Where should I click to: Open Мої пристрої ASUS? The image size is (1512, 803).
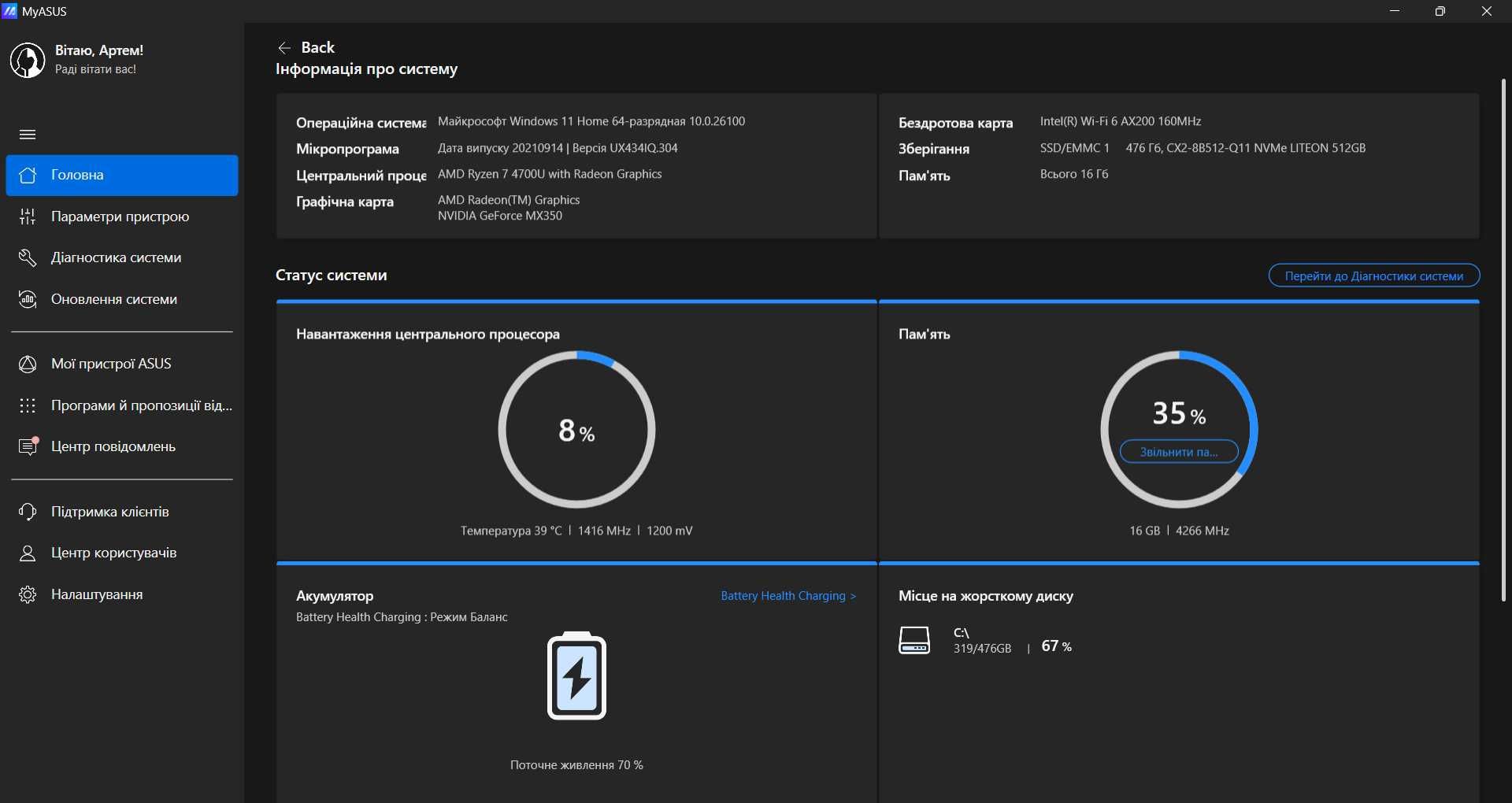(122, 364)
